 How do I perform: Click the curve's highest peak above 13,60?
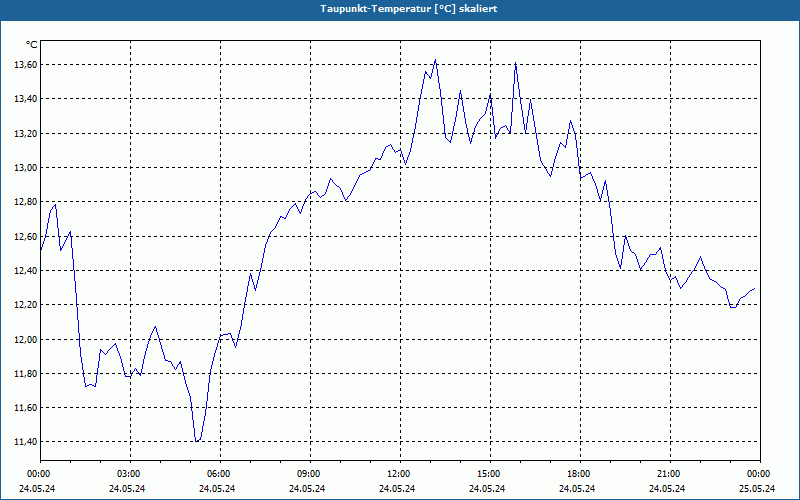click(435, 60)
